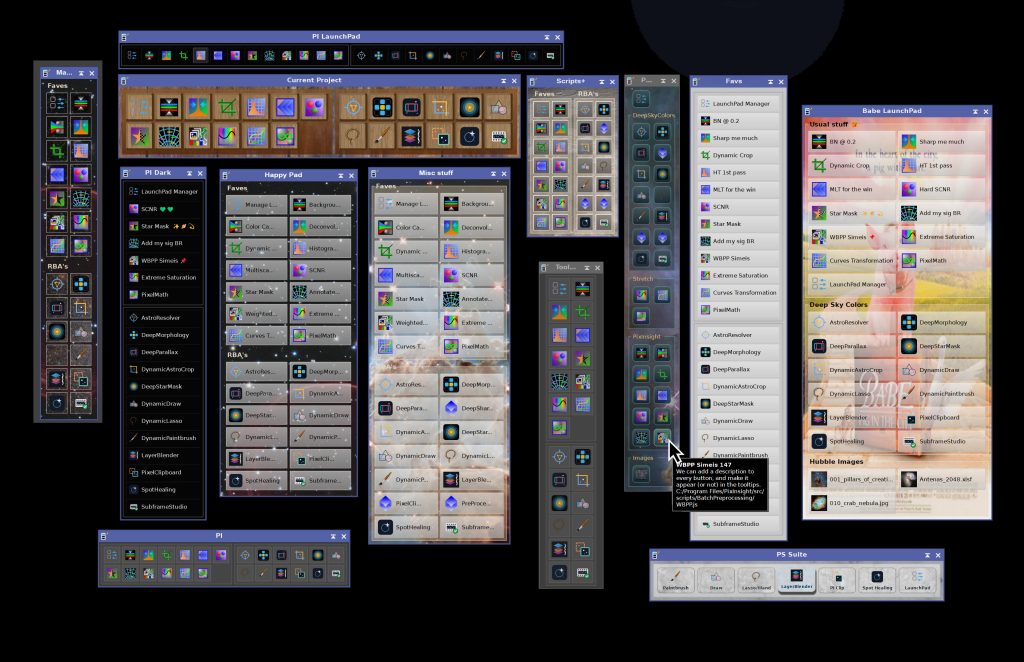The width and height of the screenshot is (1024, 662).
Task: Click the Dynamic Crop icon in Current Project
Action: click(227, 107)
